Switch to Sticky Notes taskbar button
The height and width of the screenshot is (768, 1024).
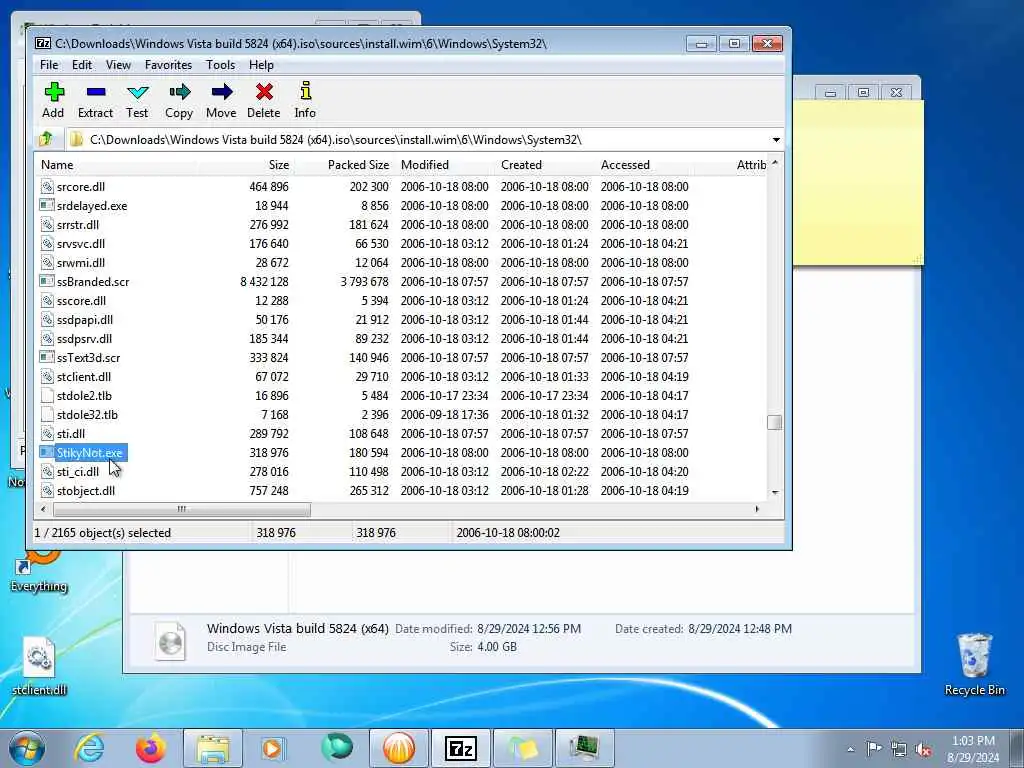click(x=522, y=748)
